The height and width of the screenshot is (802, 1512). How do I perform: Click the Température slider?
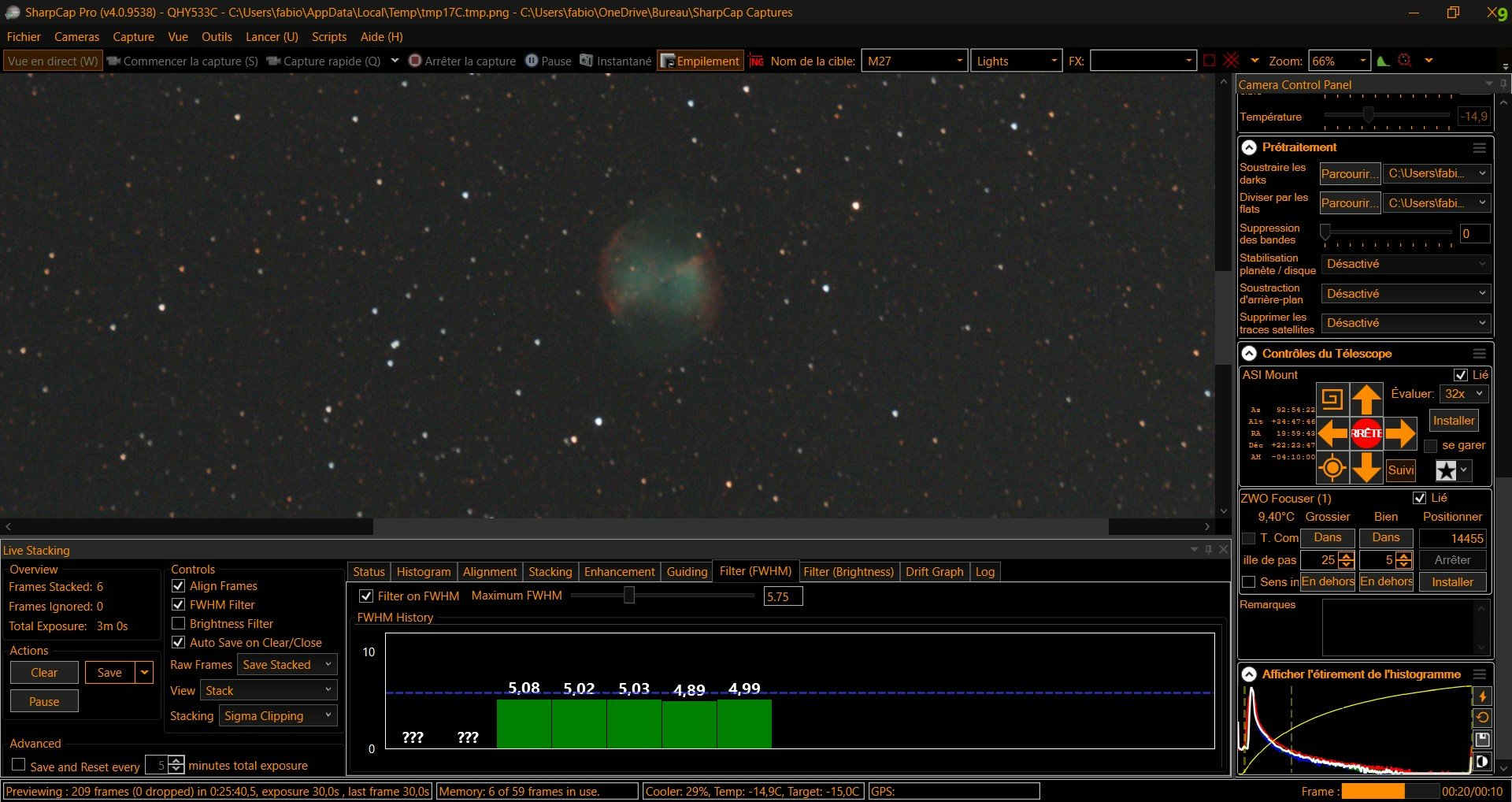[1387, 116]
